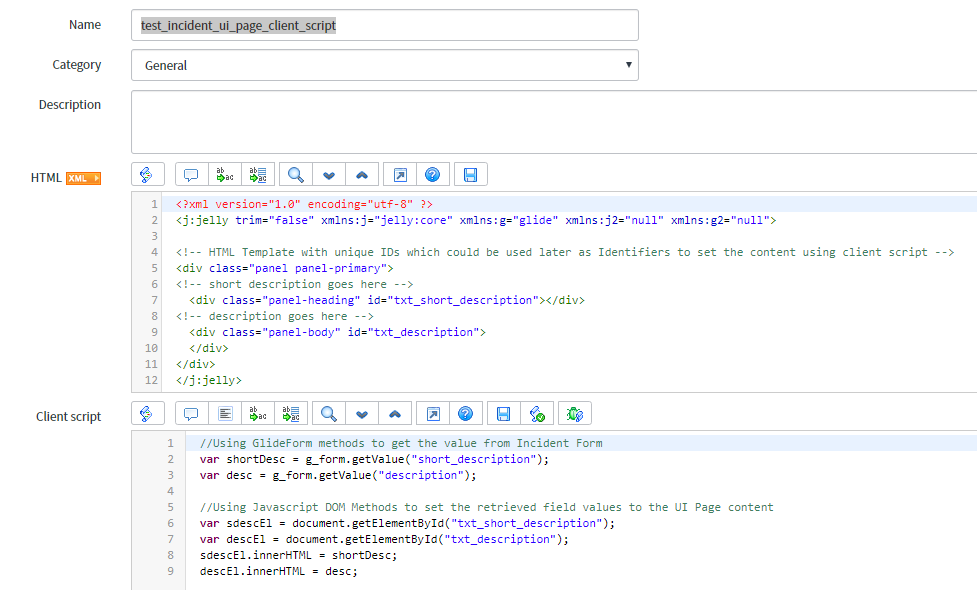The image size is (977, 590).
Task: Click the comment icon in HTML toolbar
Action: [191, 174]
